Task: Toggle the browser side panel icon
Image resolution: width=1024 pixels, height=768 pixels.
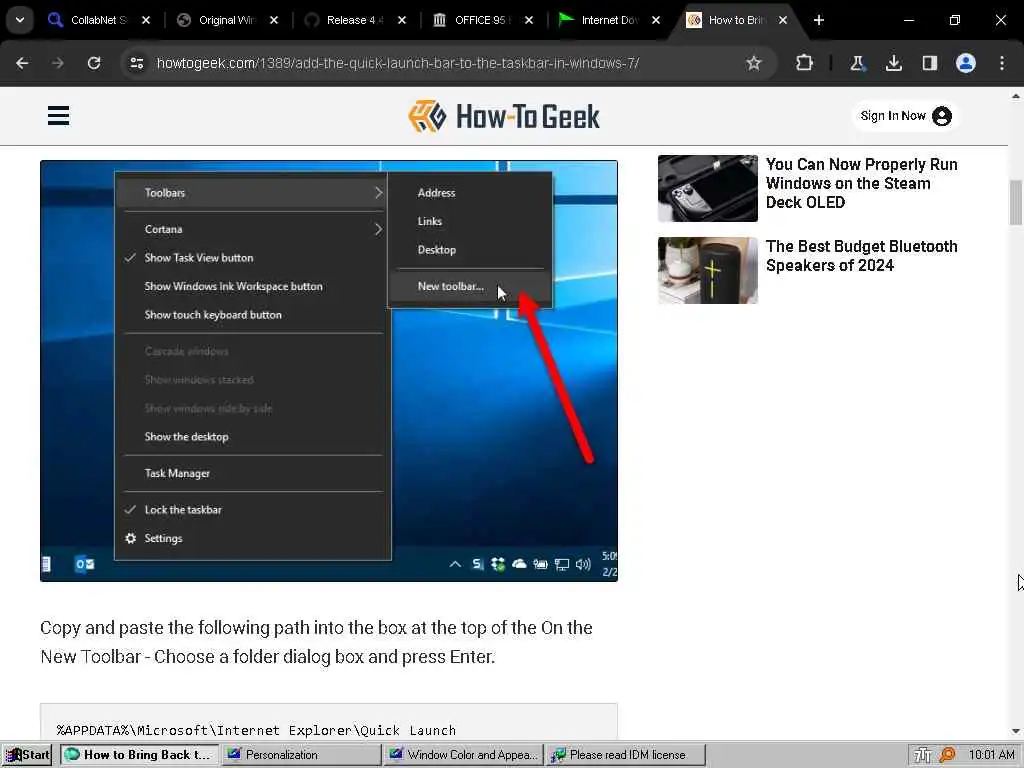Action: (929, 63)
